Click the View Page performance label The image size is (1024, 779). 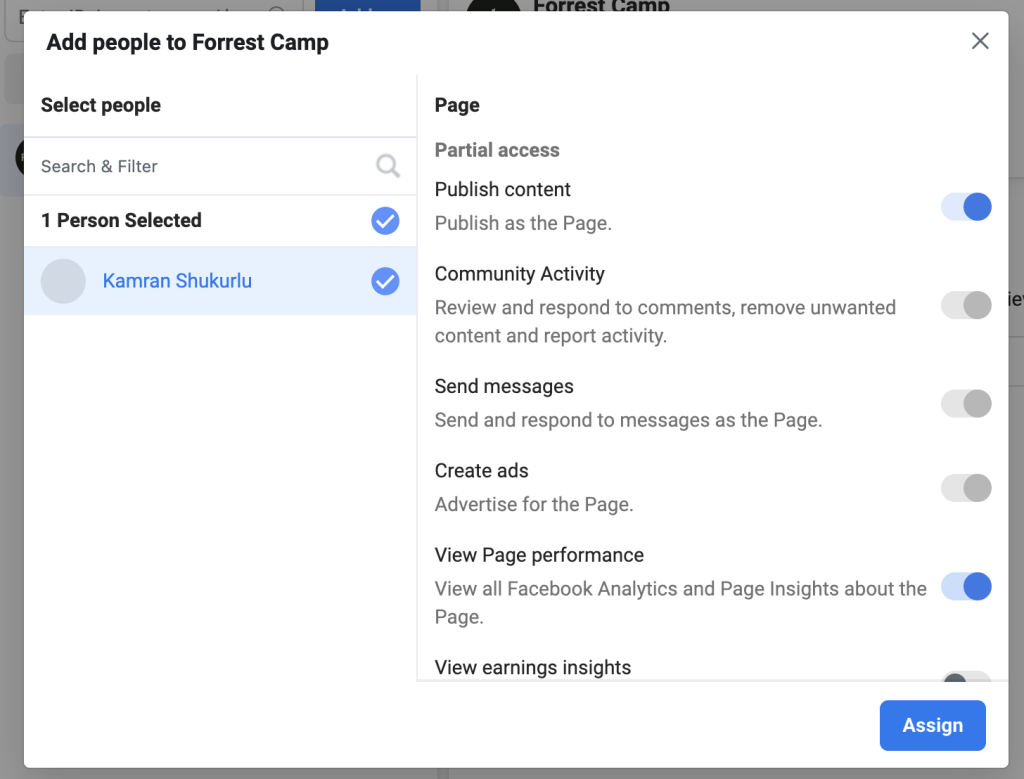[x=539, y=555]
